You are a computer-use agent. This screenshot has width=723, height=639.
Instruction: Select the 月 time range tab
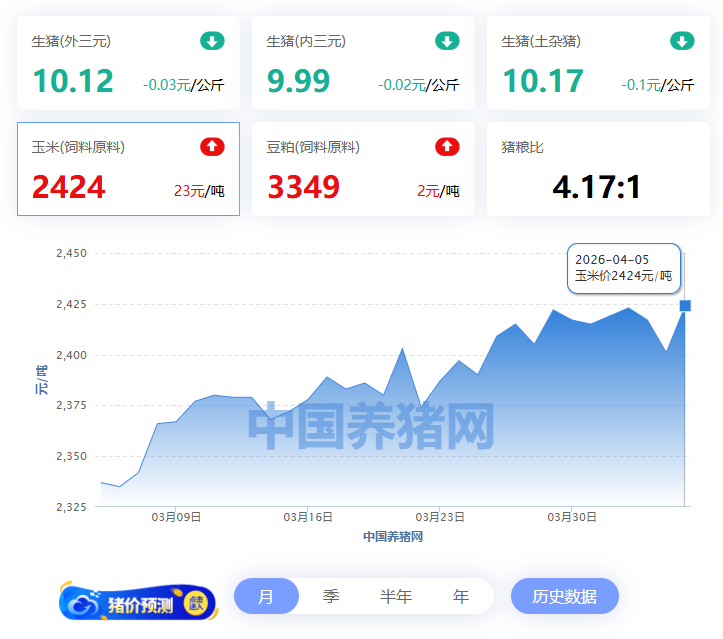(x=266, y=596)
